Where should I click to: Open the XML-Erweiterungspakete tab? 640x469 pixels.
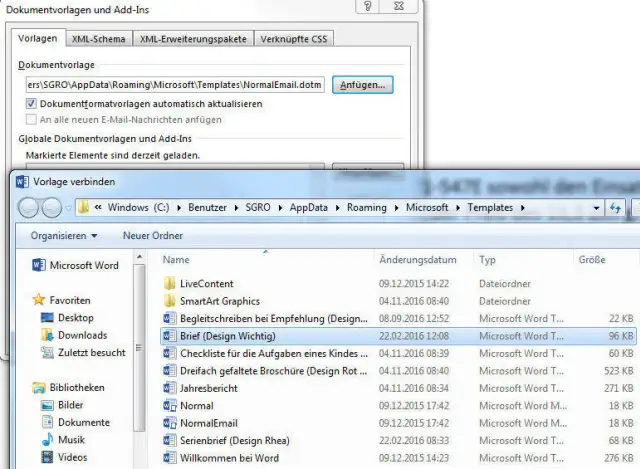click(x=192, y=39)
